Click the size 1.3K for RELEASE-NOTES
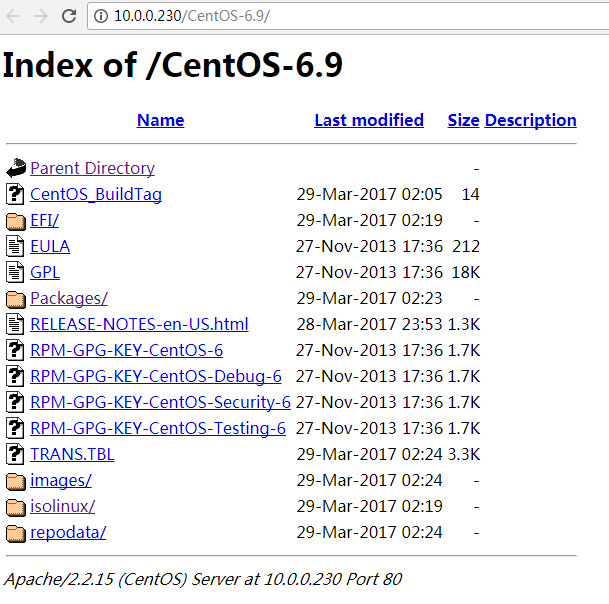 (x=464, y=324)
